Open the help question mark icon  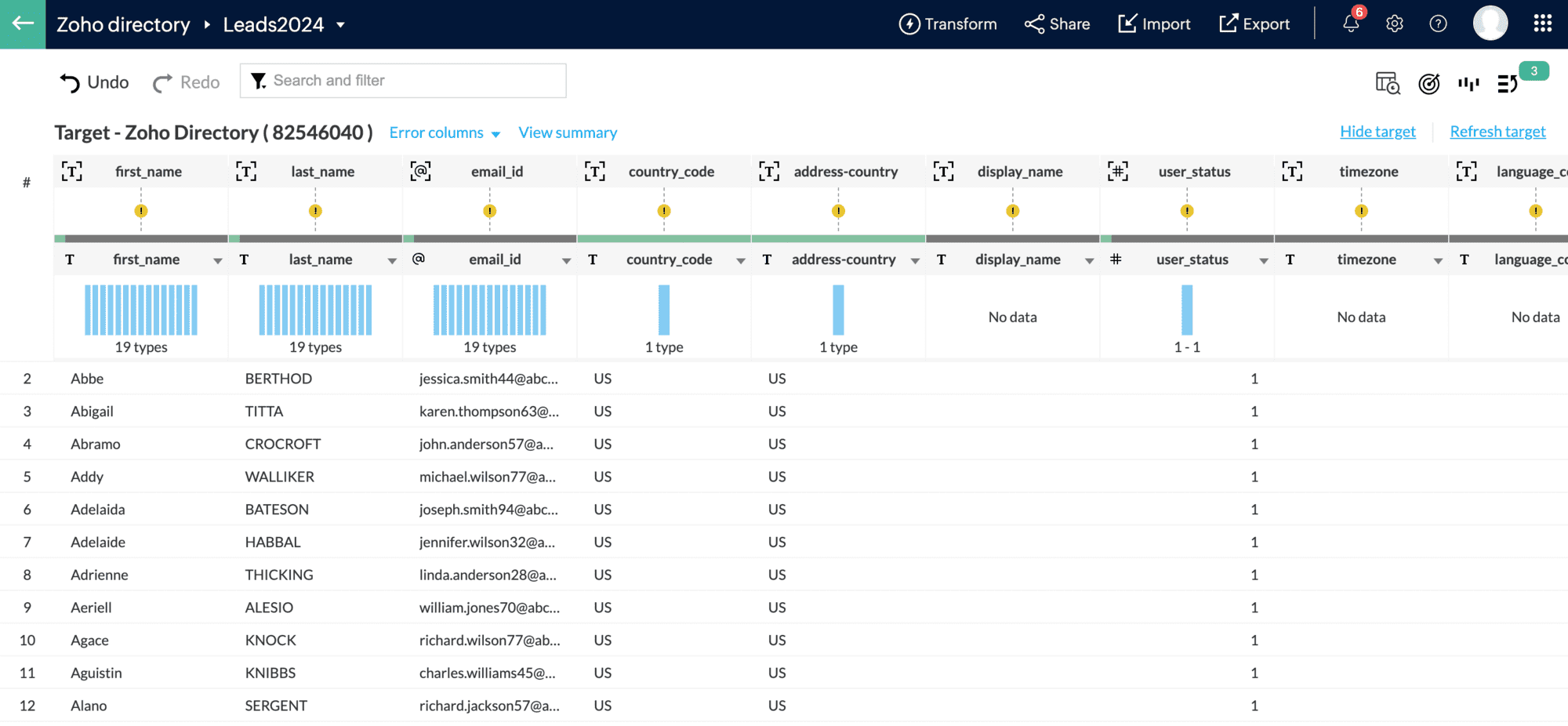[1438, 24]
